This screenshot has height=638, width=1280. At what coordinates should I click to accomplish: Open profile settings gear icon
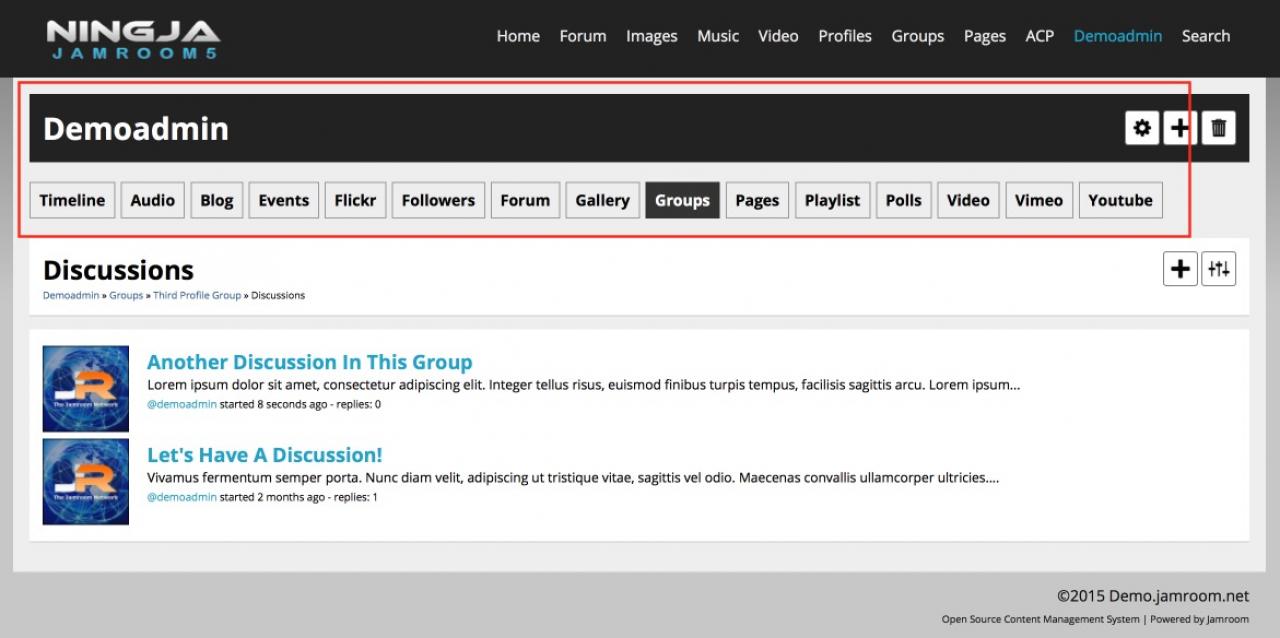click(1142, 128)
